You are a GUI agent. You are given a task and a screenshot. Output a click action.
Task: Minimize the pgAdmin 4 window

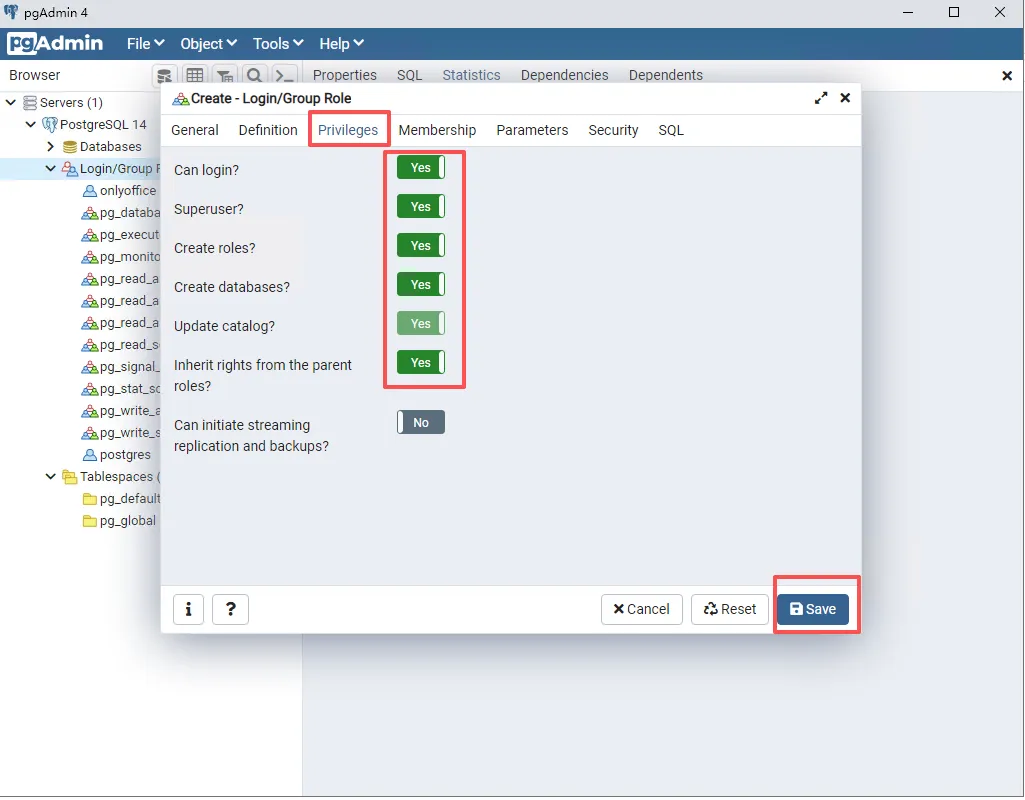(x=908, y=12)
